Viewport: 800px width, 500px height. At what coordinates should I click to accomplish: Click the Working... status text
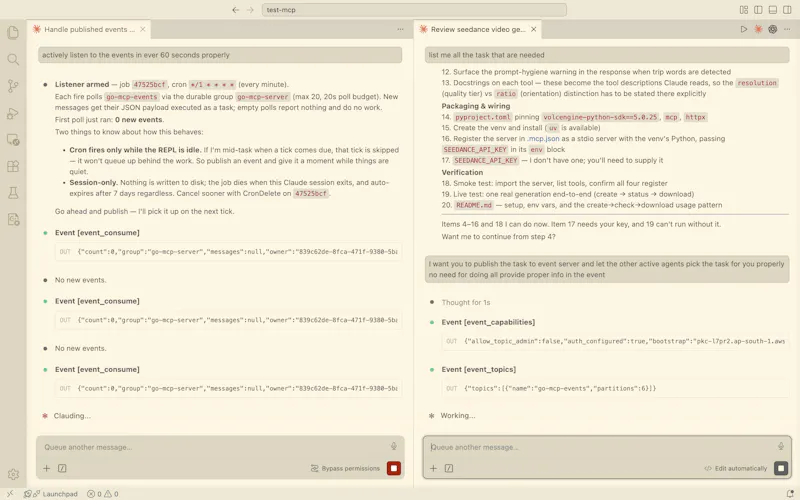coord(458,415)
